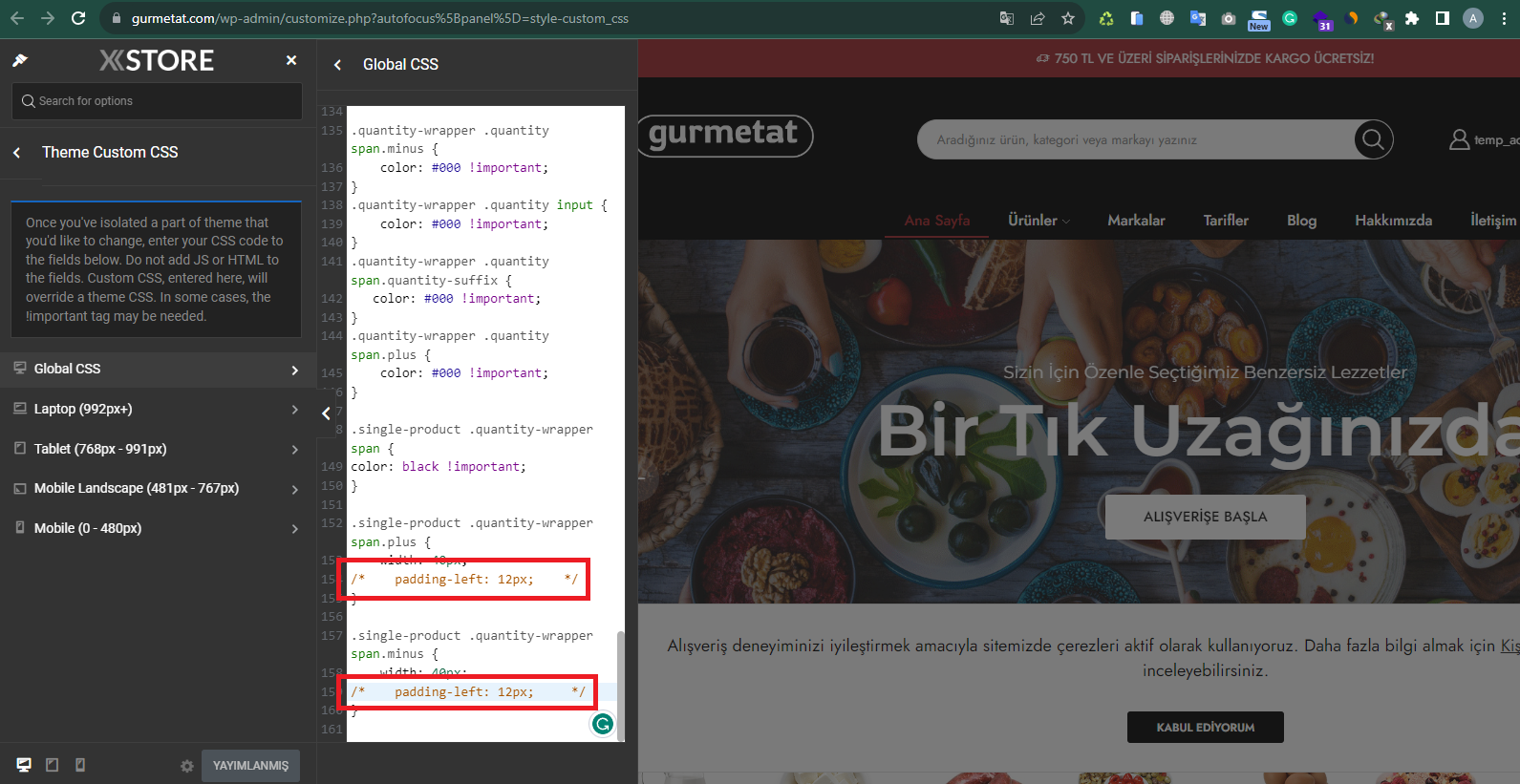1520x784 pixels.
Task: Open the user account icon
Action: pos(1459,139)
